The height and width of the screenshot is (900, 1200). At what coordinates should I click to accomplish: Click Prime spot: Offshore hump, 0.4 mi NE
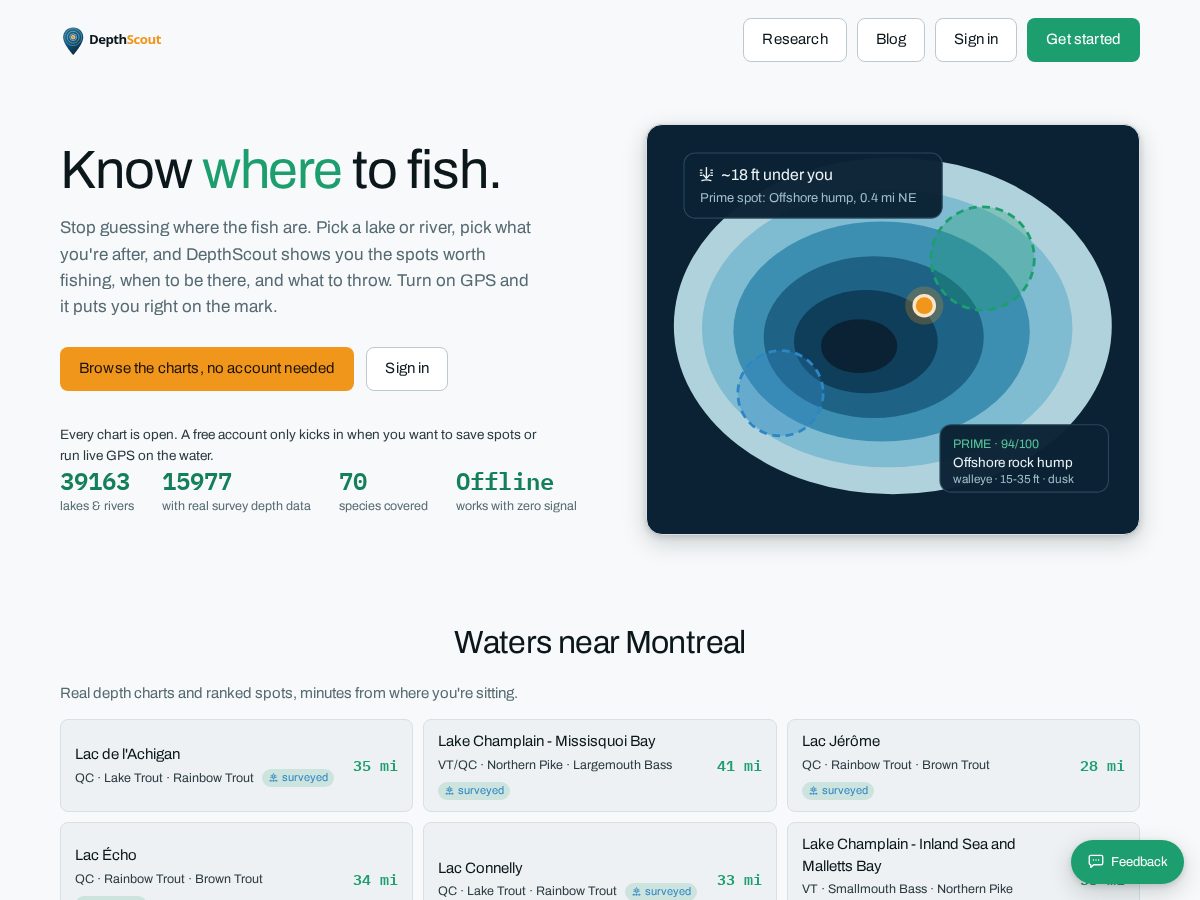(x=808, y=198)
